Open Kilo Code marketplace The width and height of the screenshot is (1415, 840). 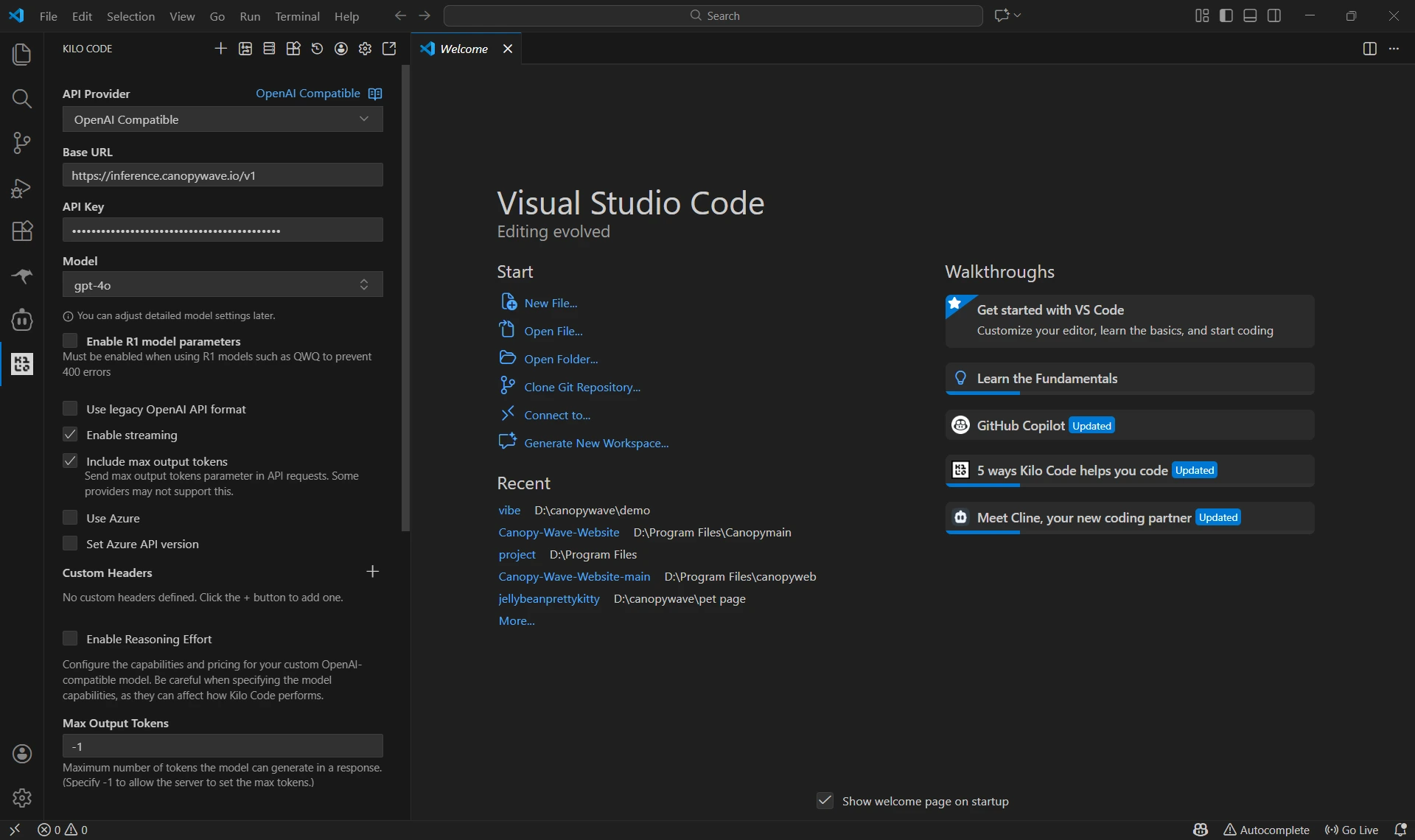click(x=293, y=48)
